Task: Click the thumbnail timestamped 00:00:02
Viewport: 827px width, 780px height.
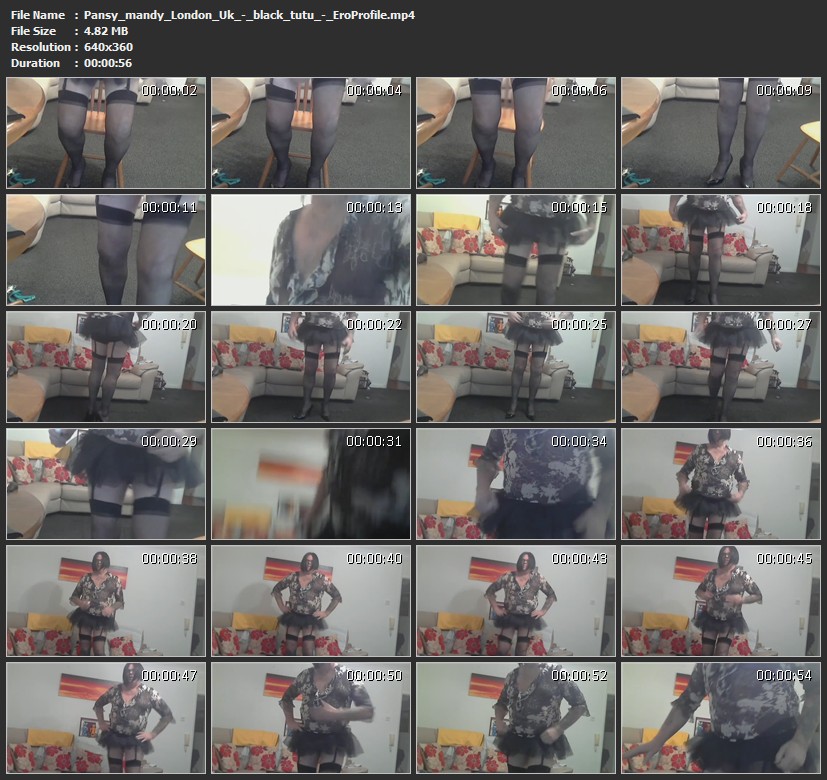Action: point(106,133)
